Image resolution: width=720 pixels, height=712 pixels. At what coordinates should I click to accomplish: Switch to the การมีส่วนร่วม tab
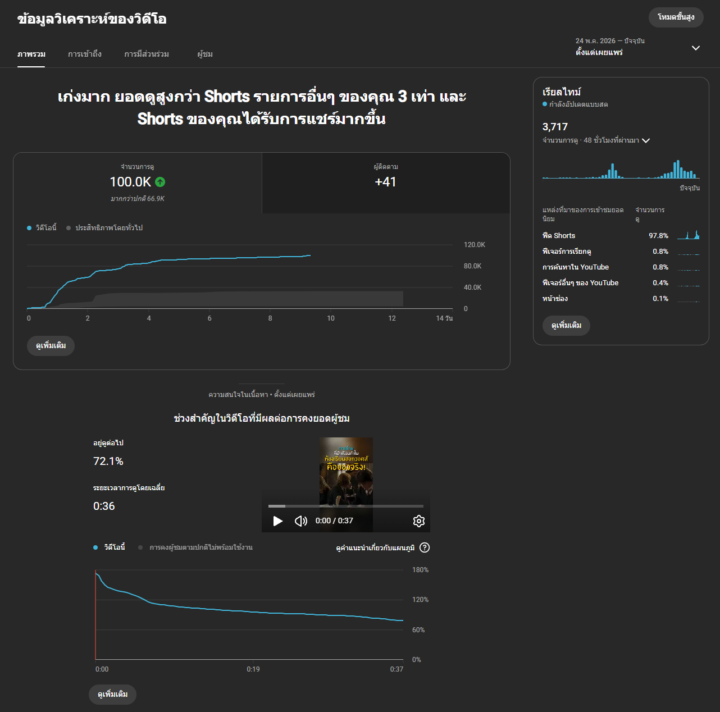(x=146, y=54)
